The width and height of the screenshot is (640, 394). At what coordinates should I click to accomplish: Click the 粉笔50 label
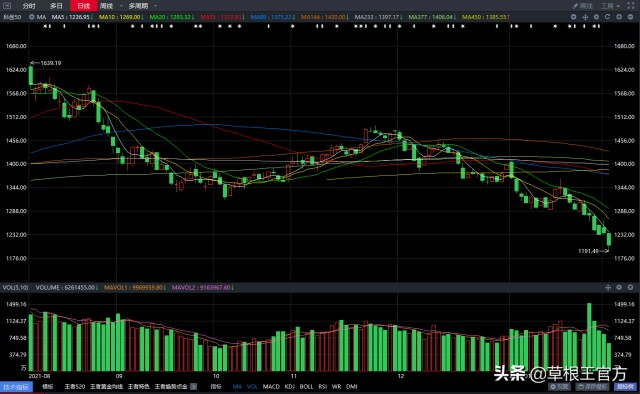tap(12, 17)
